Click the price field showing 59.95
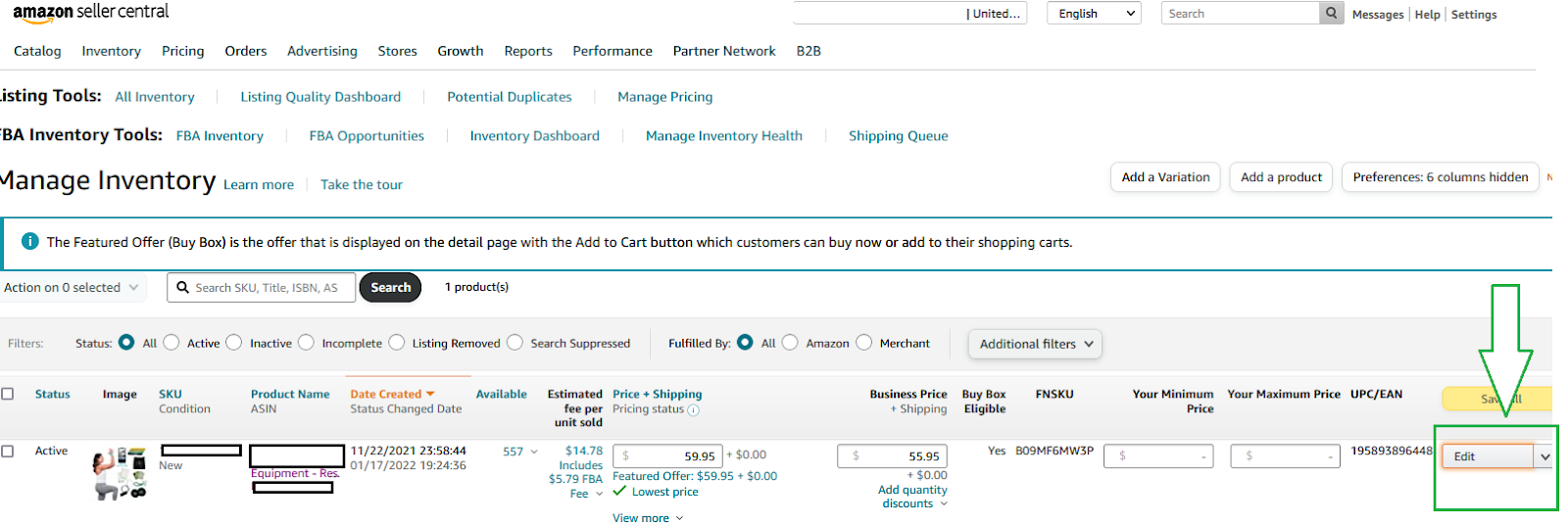Image resolution: width=1568 pixels, height=524 pixels. (x=667, y=455)
